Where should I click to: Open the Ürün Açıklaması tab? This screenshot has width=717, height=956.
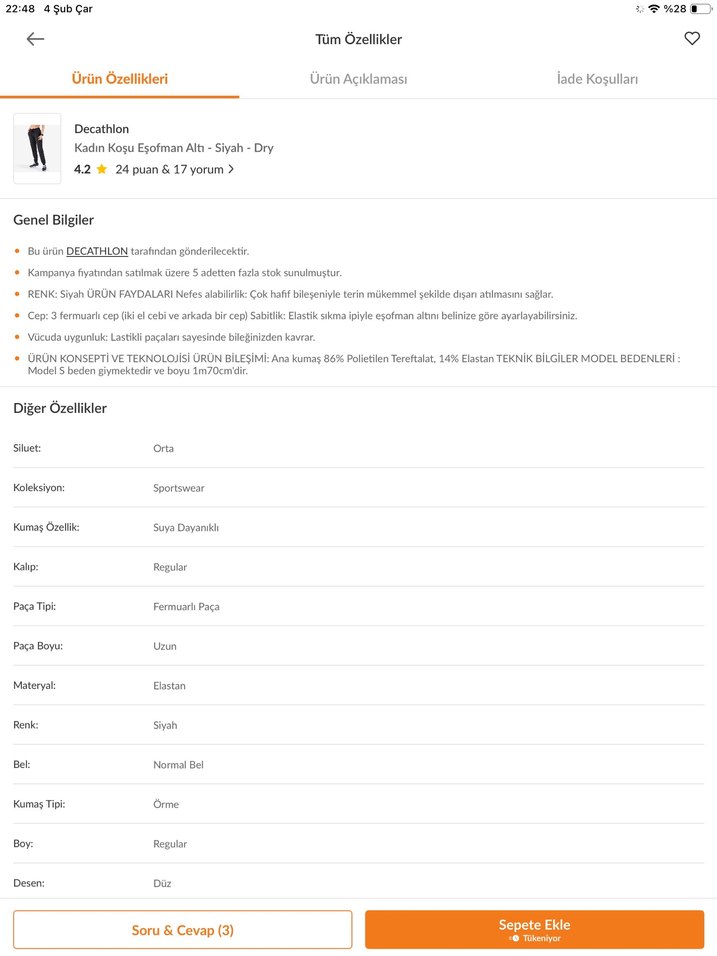tap(358, 79)
